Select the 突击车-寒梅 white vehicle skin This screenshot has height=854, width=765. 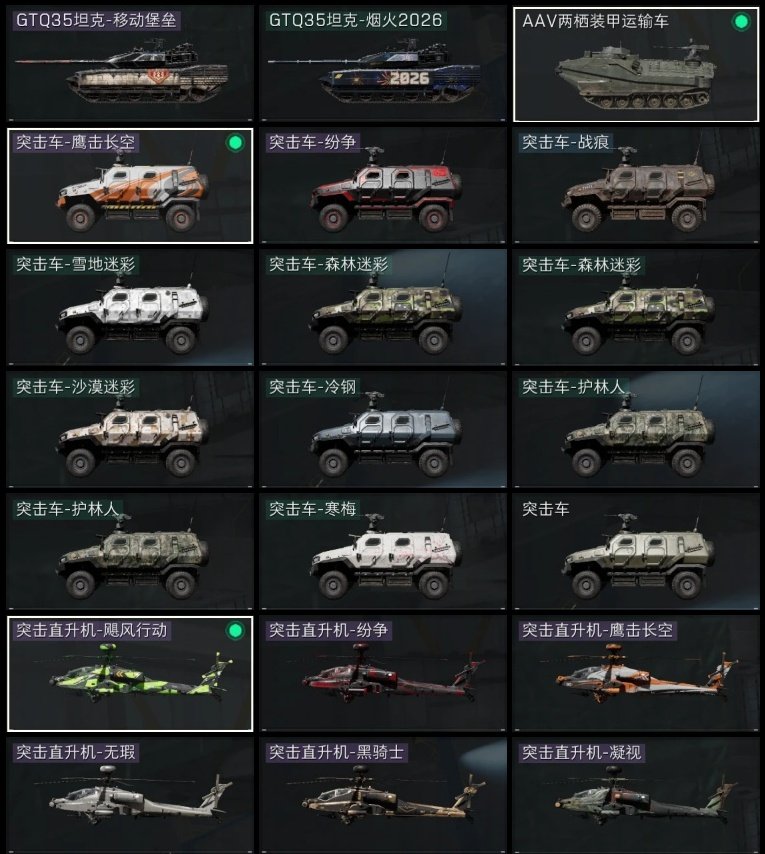[383, 552]
